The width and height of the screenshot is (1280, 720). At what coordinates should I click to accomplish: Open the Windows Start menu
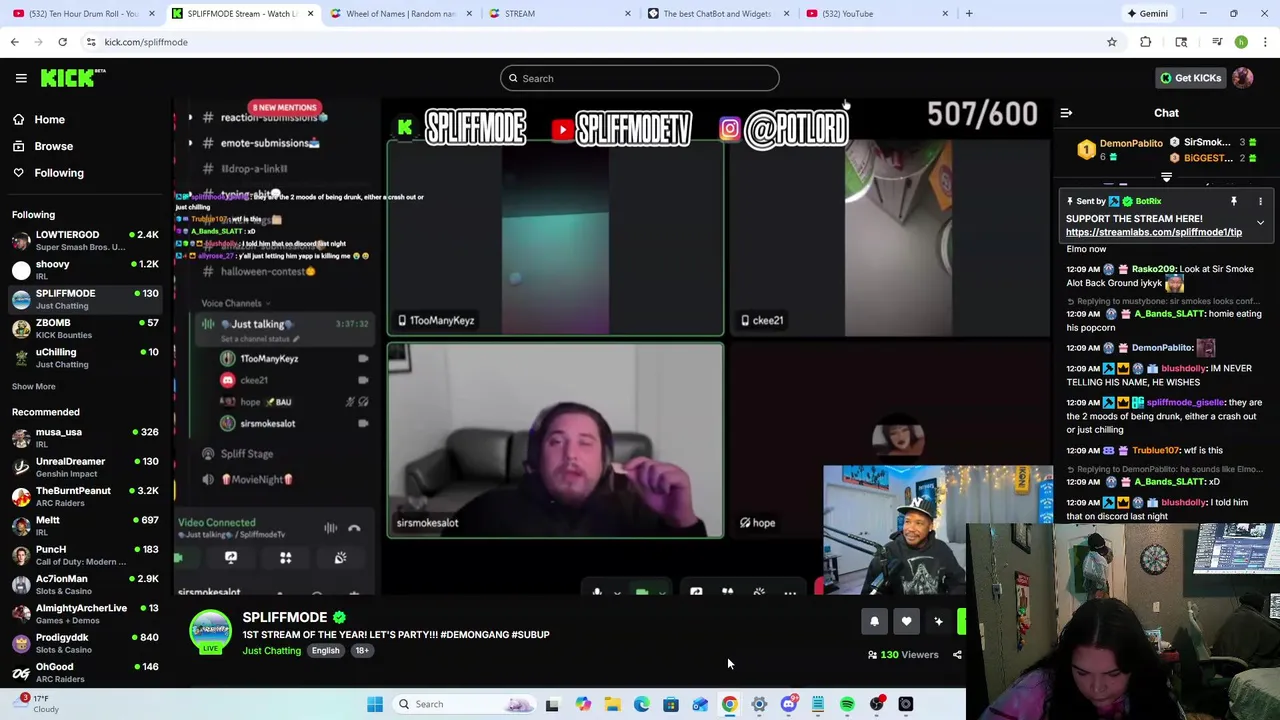375,704
